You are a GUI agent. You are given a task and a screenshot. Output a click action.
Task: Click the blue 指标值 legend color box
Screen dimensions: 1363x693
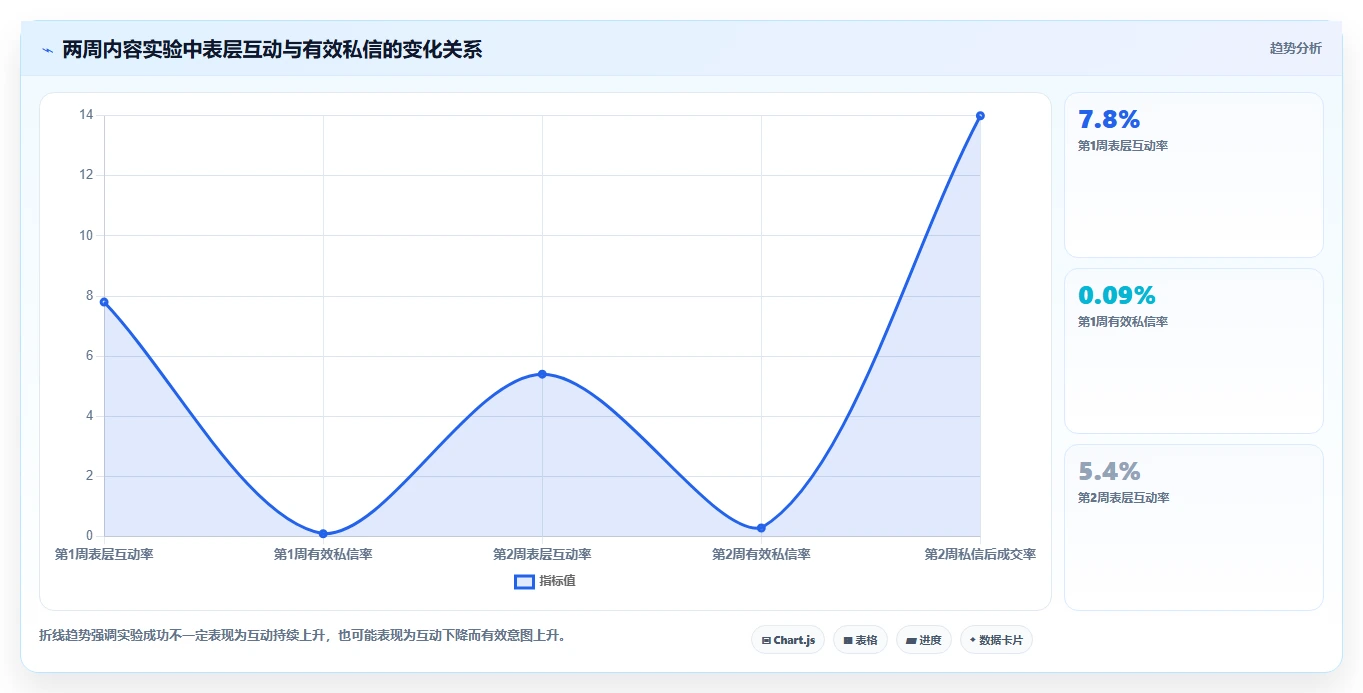[524, 581]
